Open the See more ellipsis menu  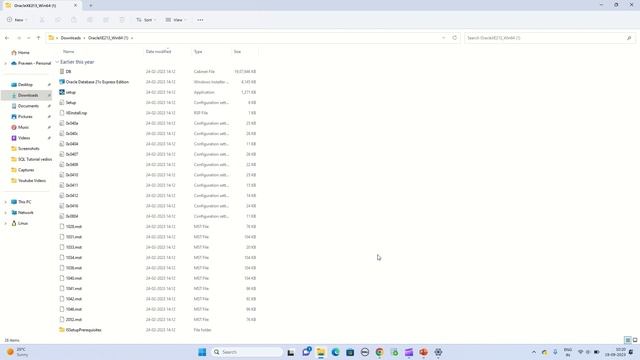pos(200,20)
